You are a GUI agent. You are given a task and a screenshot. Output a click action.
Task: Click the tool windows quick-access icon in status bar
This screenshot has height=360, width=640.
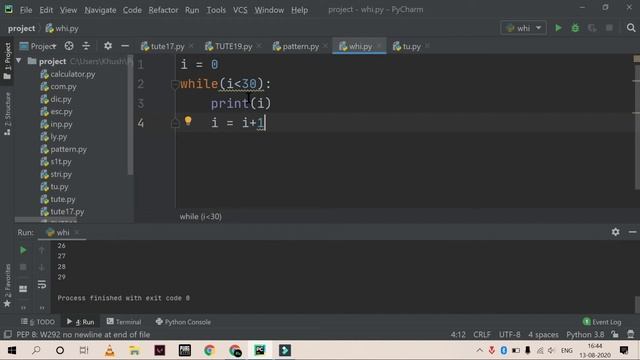click(7, 334)
